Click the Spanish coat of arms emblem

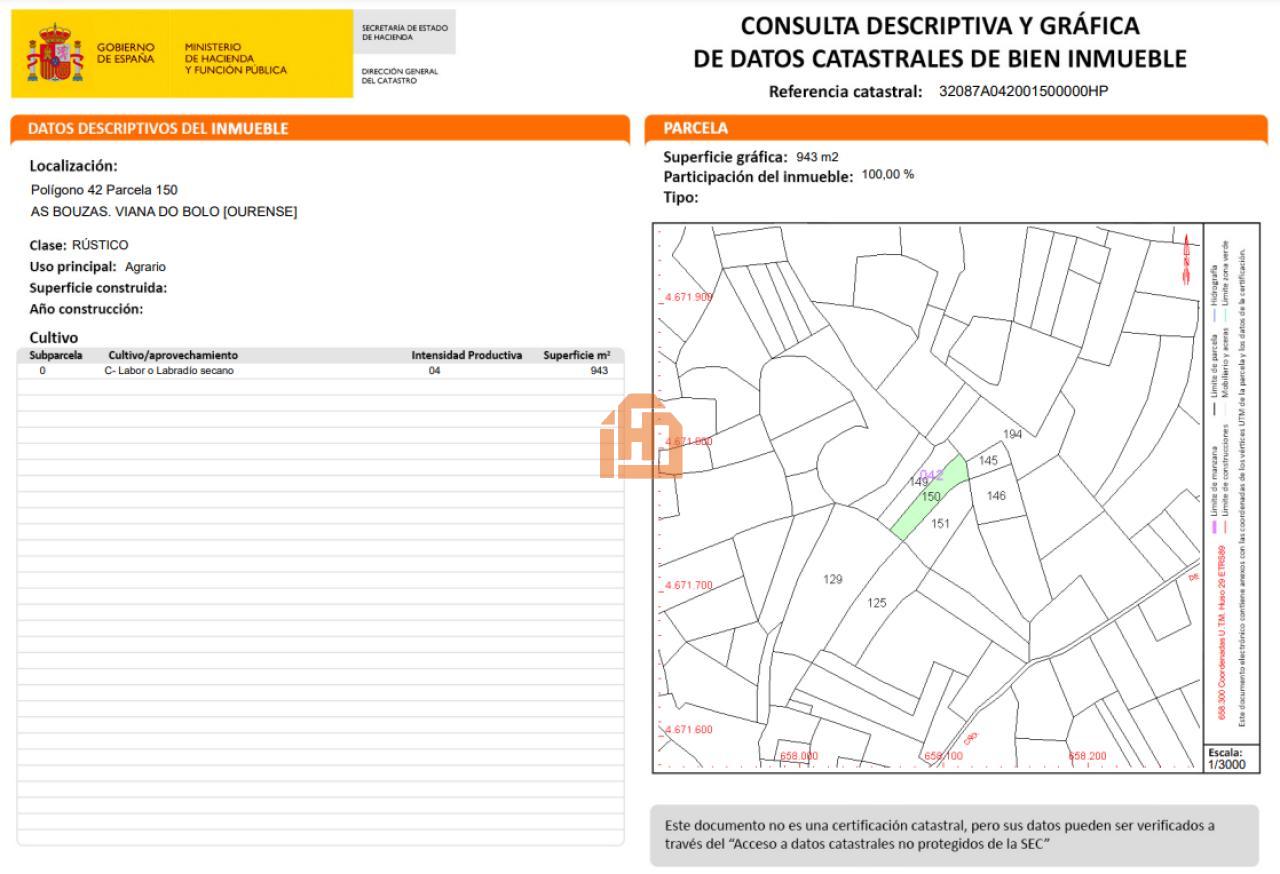54,55
